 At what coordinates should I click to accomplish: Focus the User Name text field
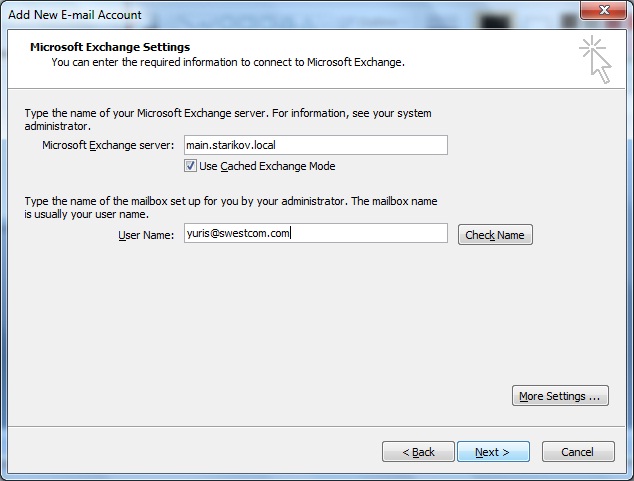click(x=314, y=234)
